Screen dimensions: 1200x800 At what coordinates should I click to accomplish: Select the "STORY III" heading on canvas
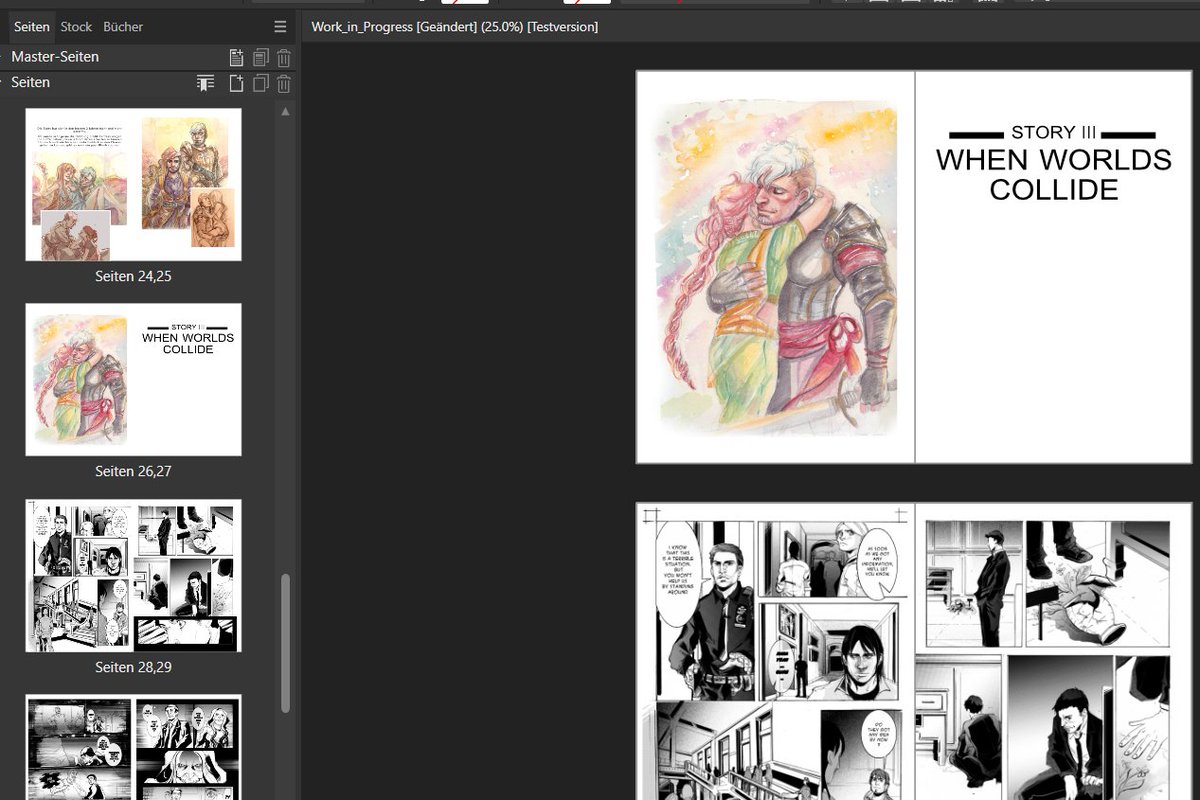(1054, 132)
